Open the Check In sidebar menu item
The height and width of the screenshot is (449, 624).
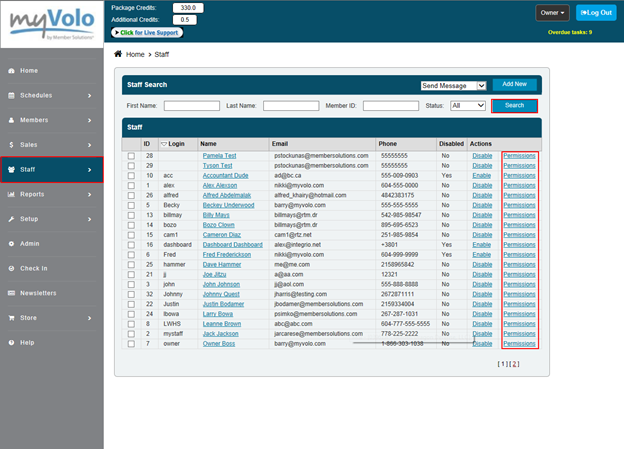coord(33,268)
